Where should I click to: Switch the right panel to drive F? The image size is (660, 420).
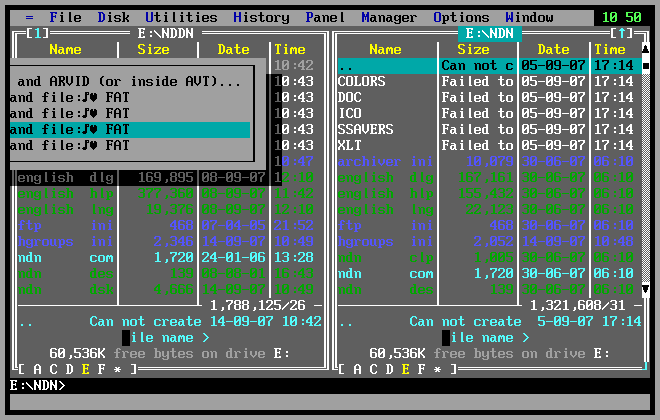pos(421,369)
